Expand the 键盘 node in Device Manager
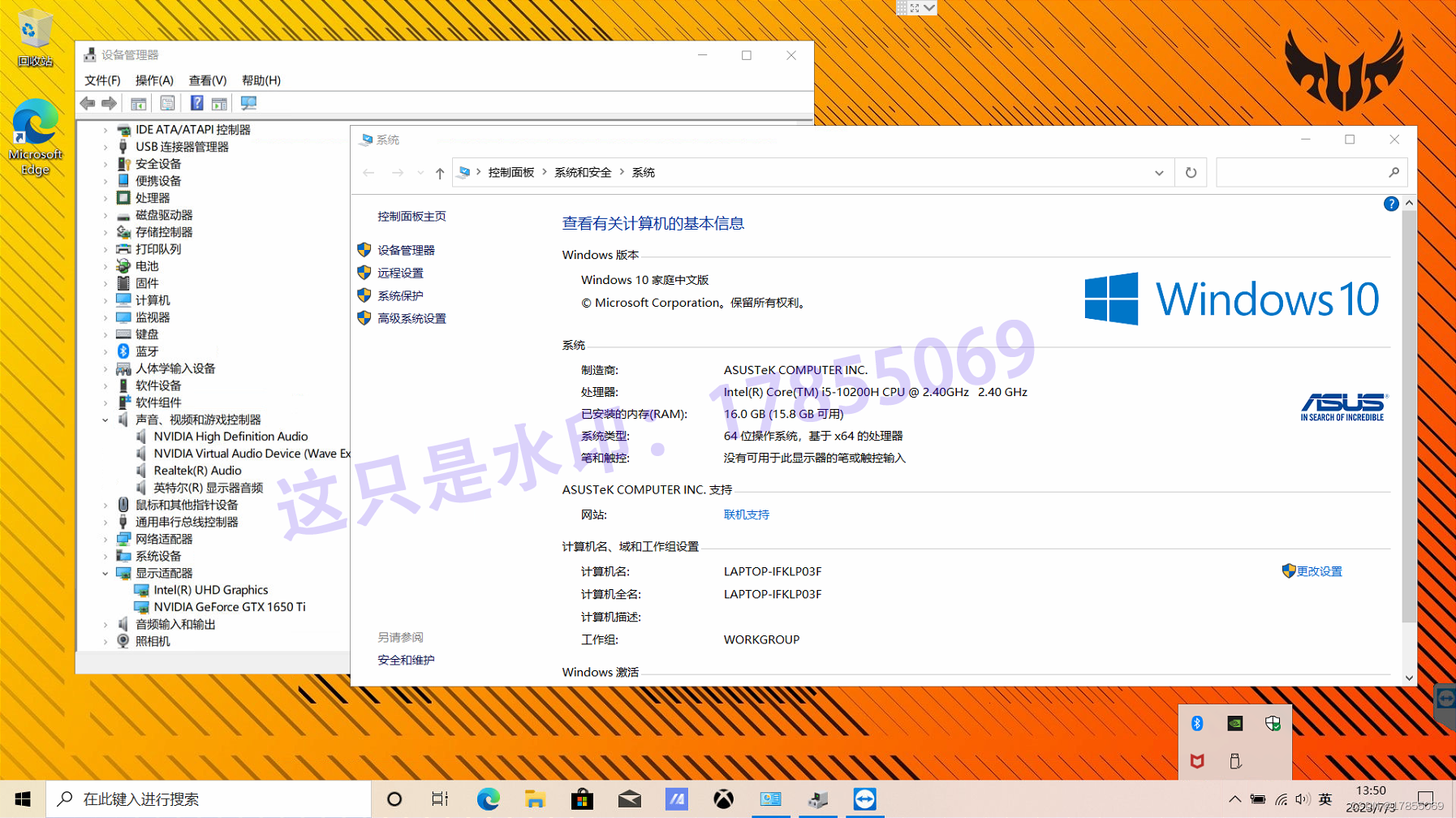The image size is (1456, 818). point(106,334)
